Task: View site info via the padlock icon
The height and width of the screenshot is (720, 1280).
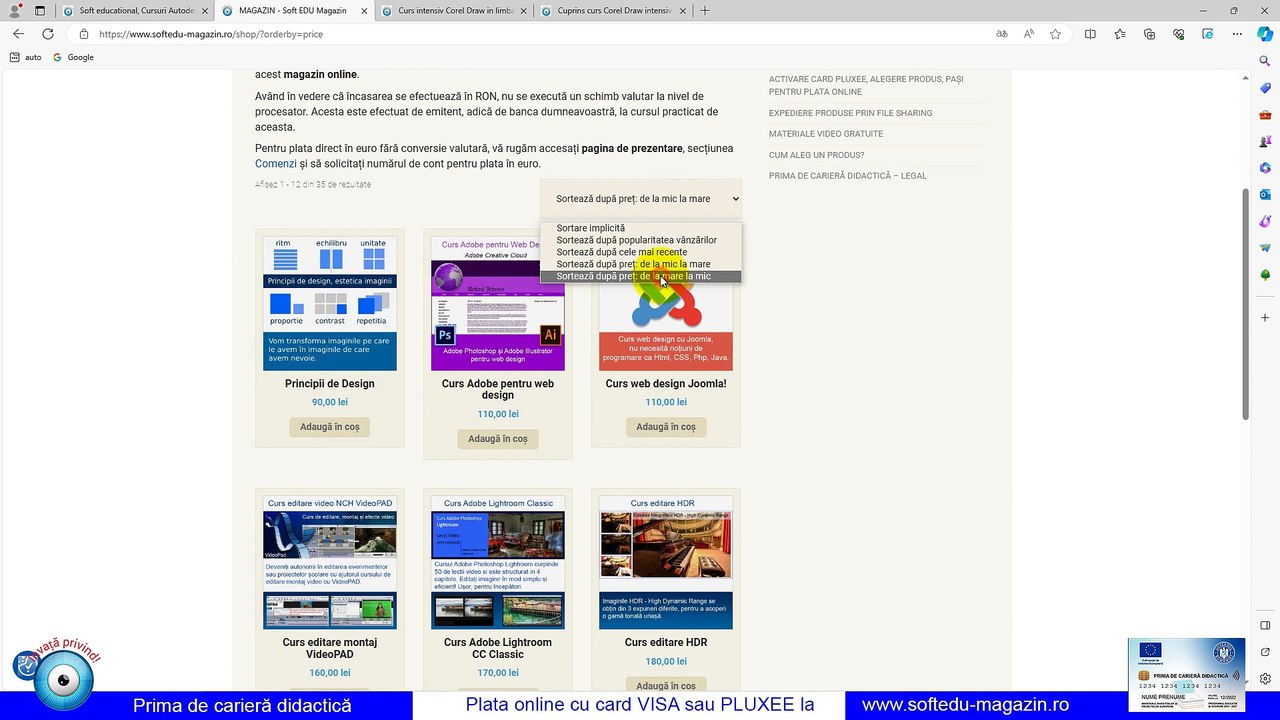Action: pos(84,34)
